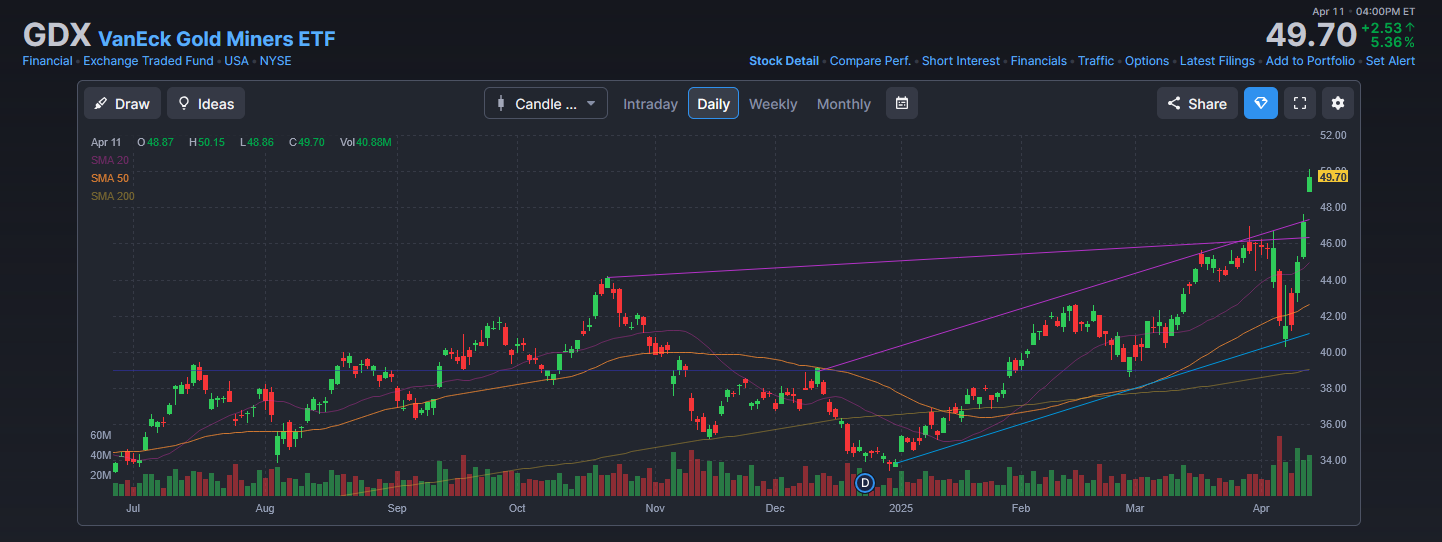
Task: Open the Options page link
Action: coord(1146,61)
